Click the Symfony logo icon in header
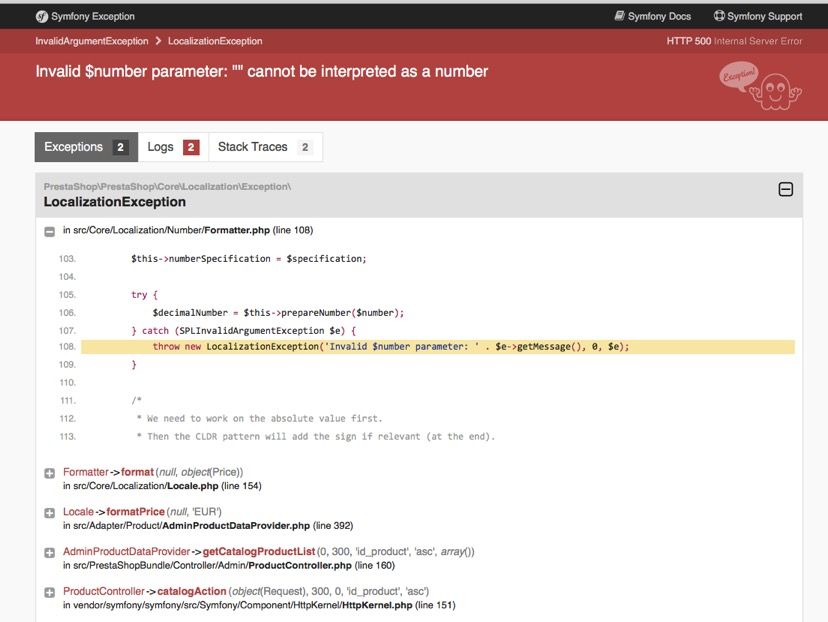This screenshot has width=828, height=622. coord(42,16)
